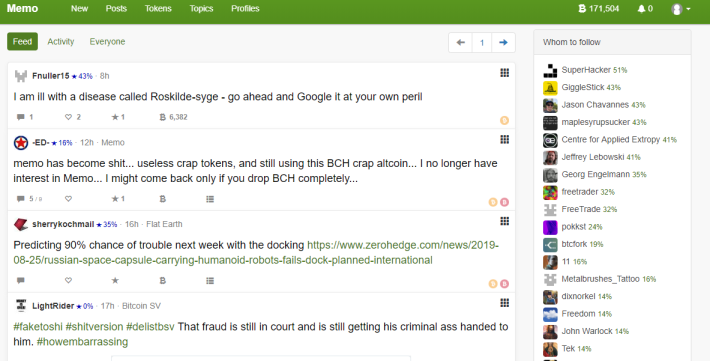
Task: Click pink coin icon on sherrykochmail's post
Action: coord(504,284)
